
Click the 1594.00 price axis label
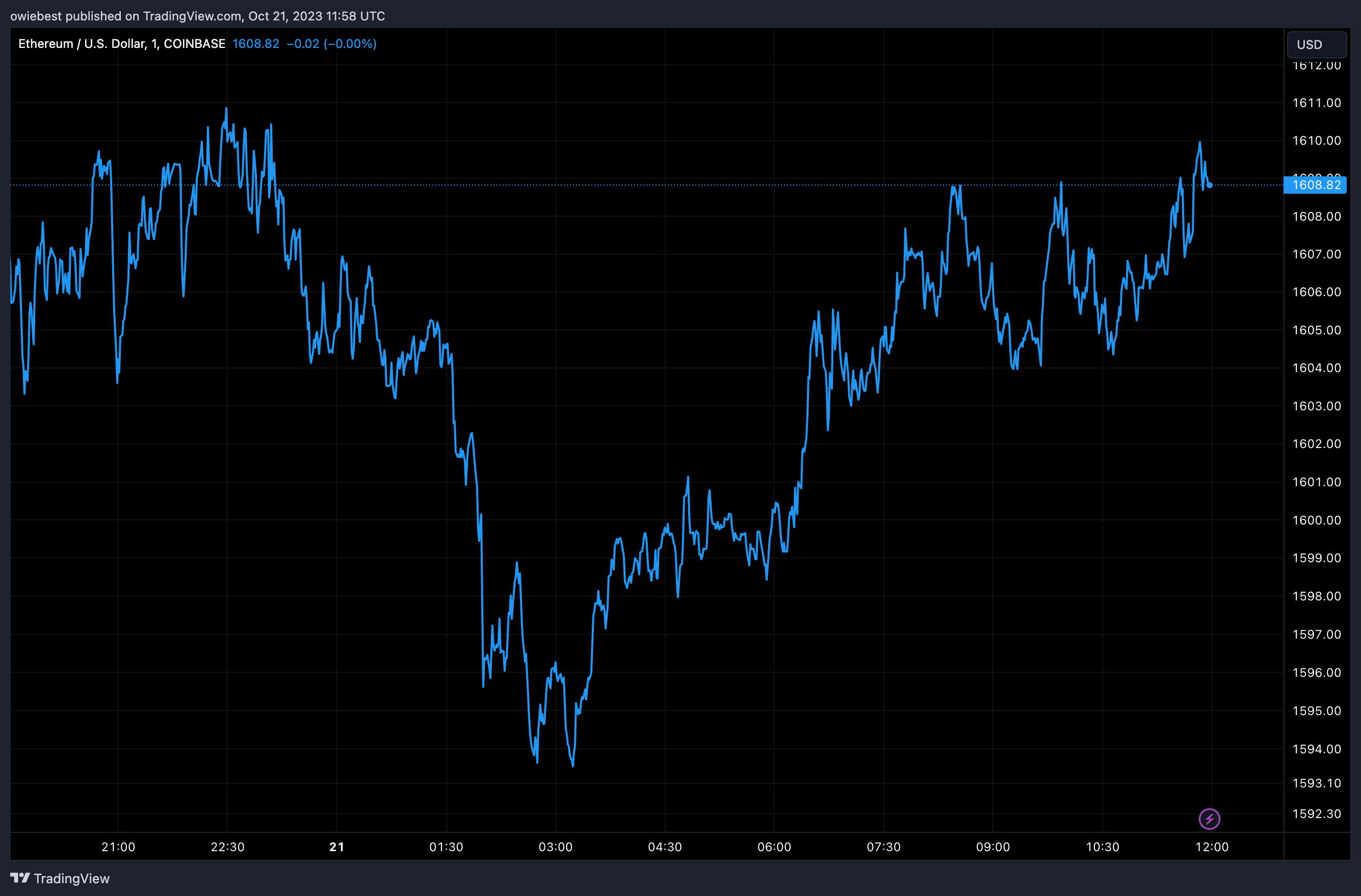click(x=1316, y=749)
